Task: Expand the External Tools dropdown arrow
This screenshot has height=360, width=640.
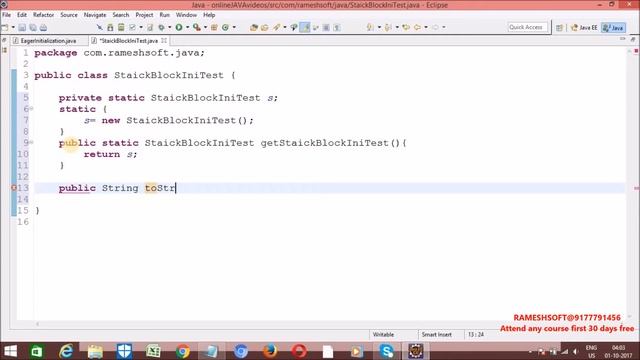Action: (x=205, y=27)
